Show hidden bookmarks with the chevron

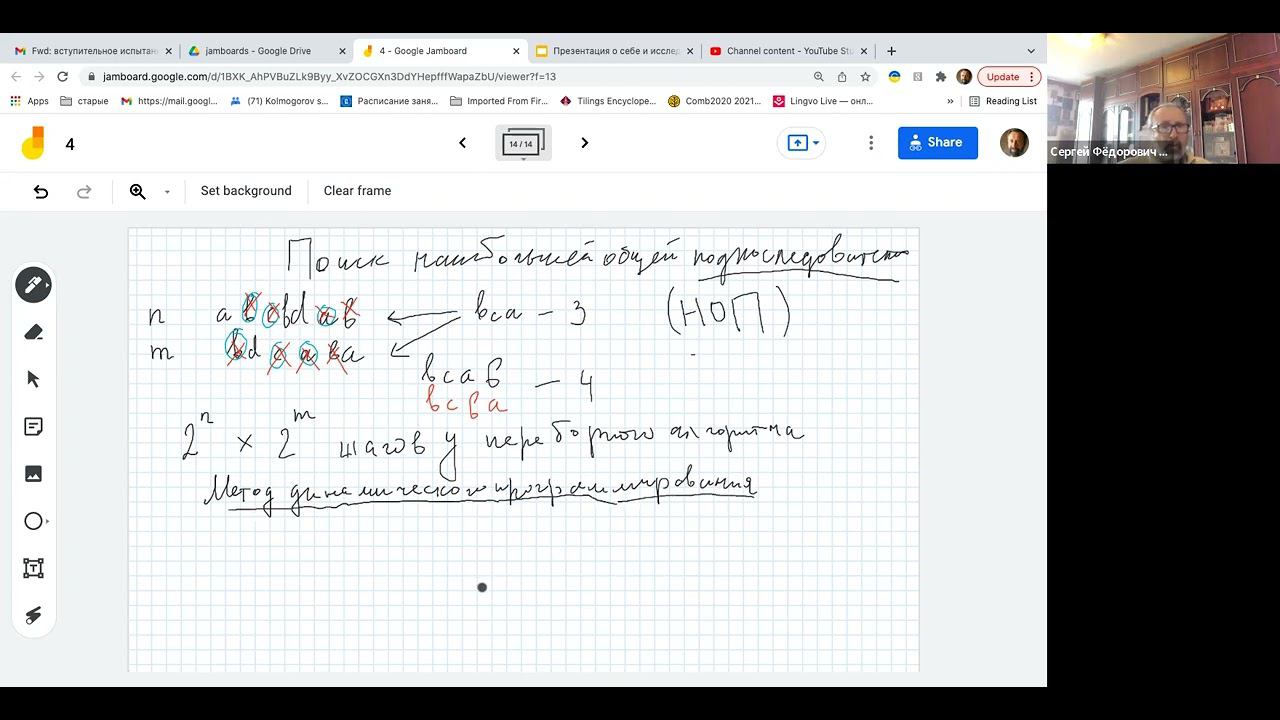click(950, 101)
